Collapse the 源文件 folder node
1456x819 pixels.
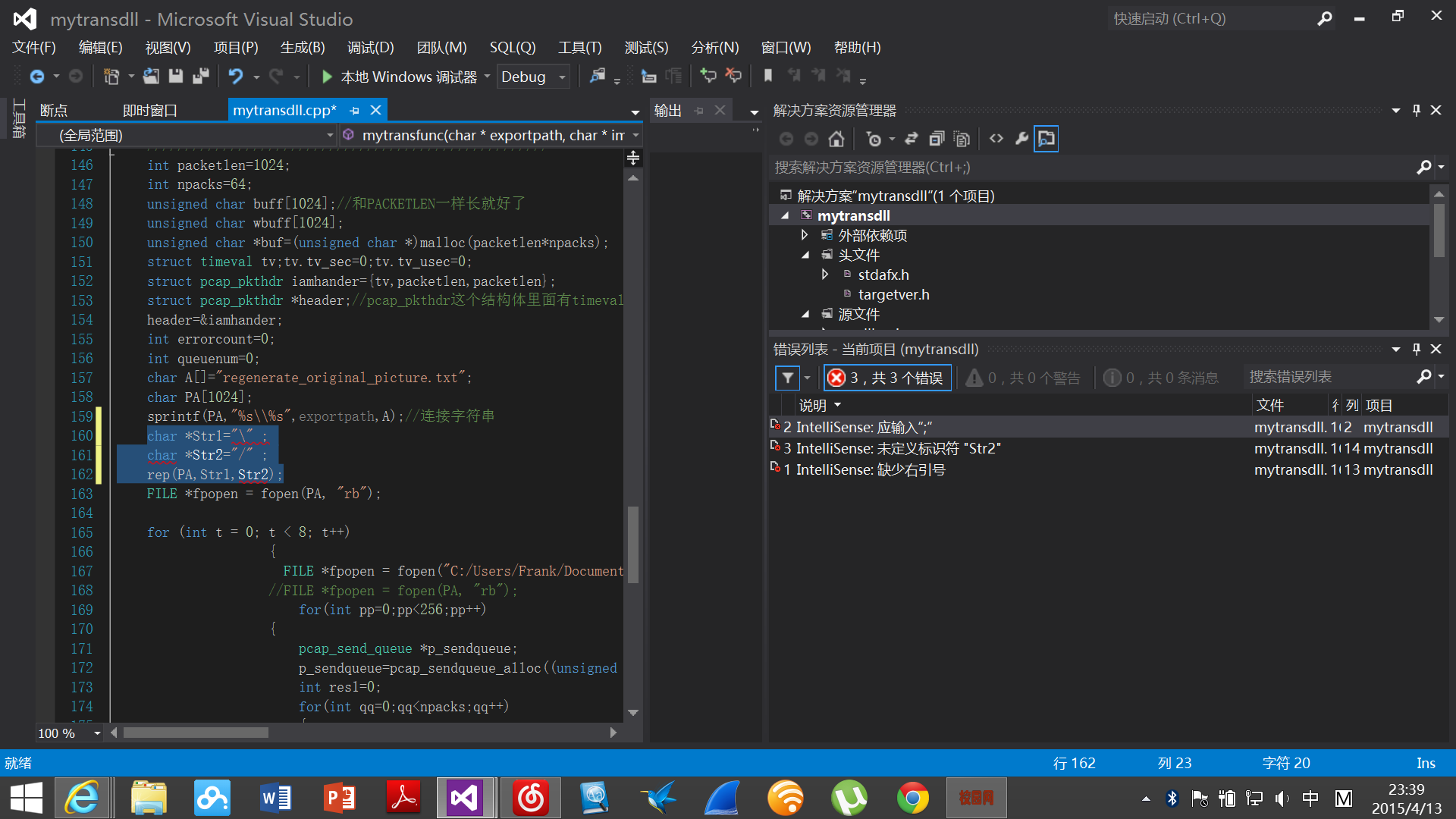pos(805,315)
